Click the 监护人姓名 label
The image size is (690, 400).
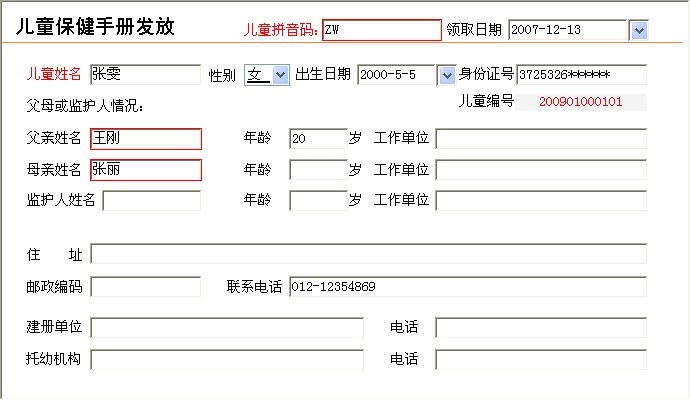(61, 200)
